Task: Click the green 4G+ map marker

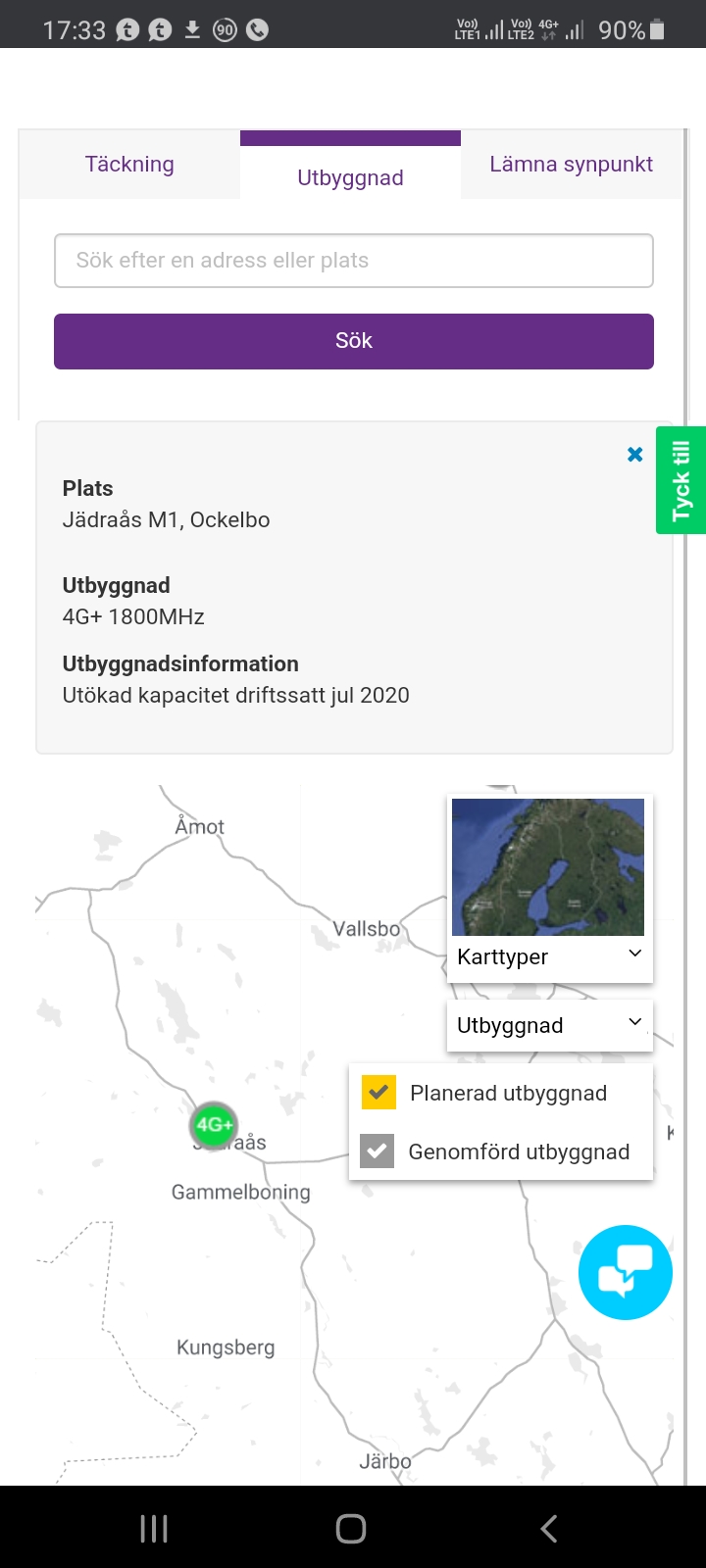Action: pyautogui.click(x=213, y=1125)
